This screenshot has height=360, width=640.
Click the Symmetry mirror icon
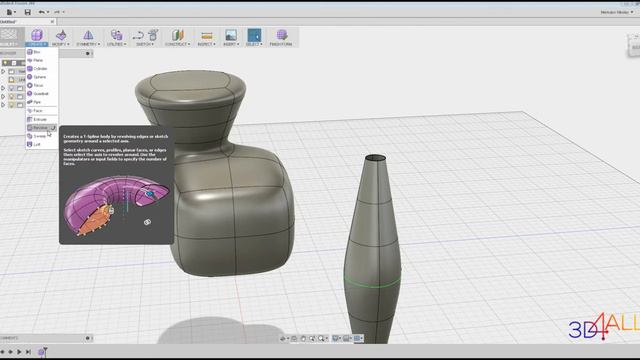[x=88, y=35]
